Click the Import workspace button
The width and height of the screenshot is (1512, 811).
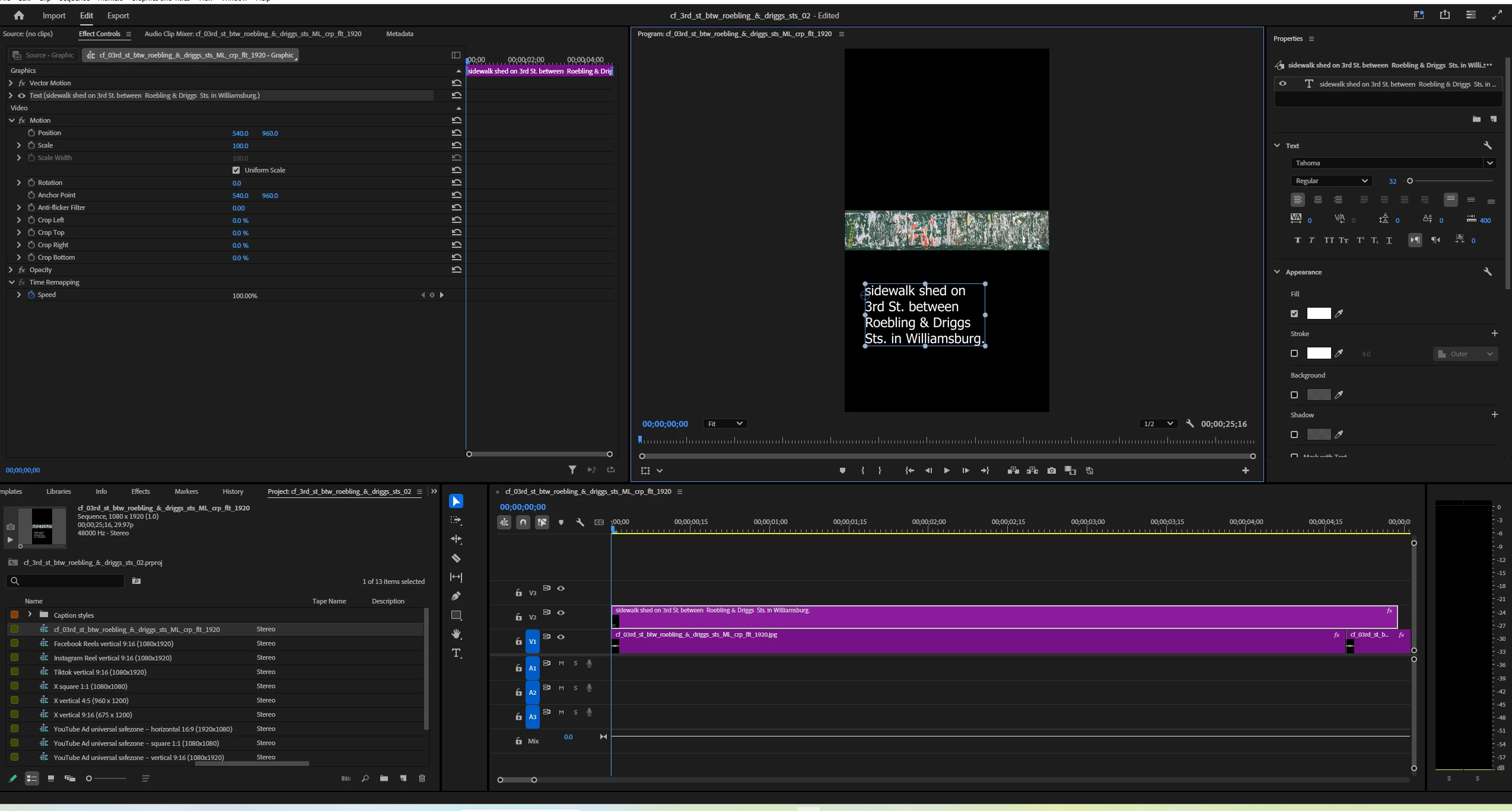click(x=54, y=16)
